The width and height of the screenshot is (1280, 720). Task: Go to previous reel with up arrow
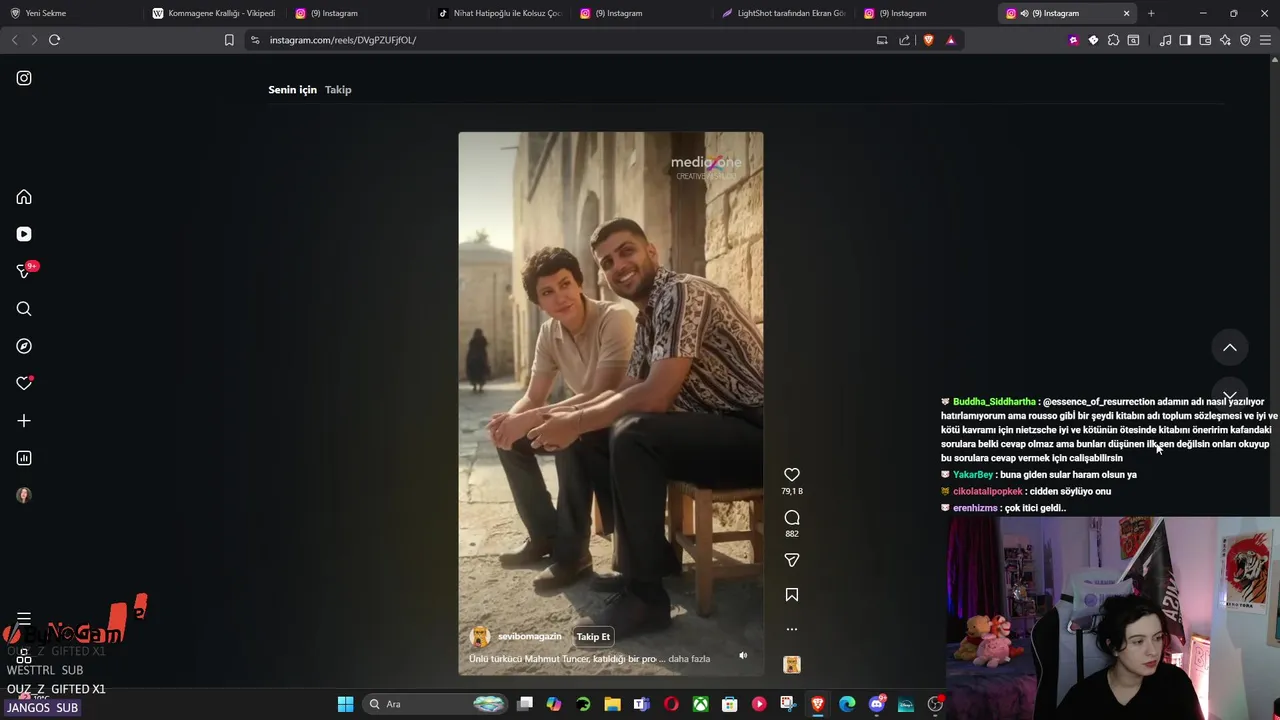tap(1230, 348)
